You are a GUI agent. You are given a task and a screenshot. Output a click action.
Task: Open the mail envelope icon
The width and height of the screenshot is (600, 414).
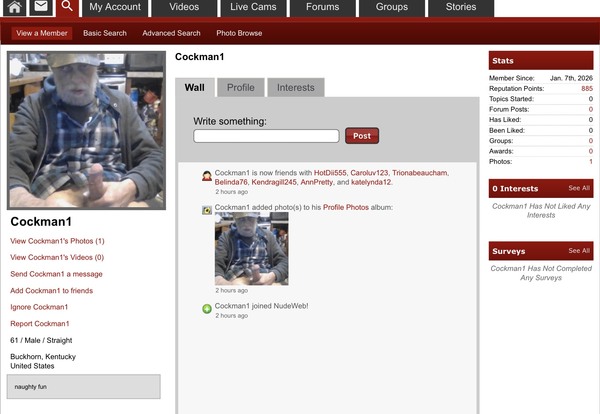40,8
